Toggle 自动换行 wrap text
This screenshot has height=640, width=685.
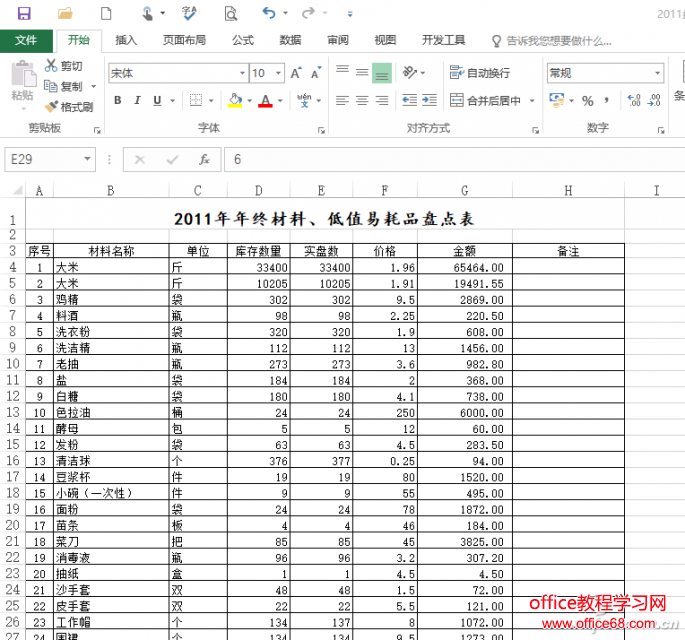pyautogui.click(x=480, y=73)
